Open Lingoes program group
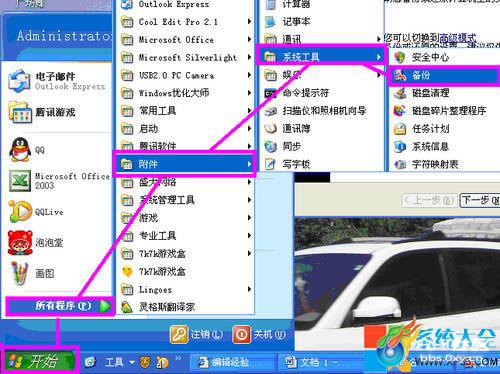 (185, 289)
